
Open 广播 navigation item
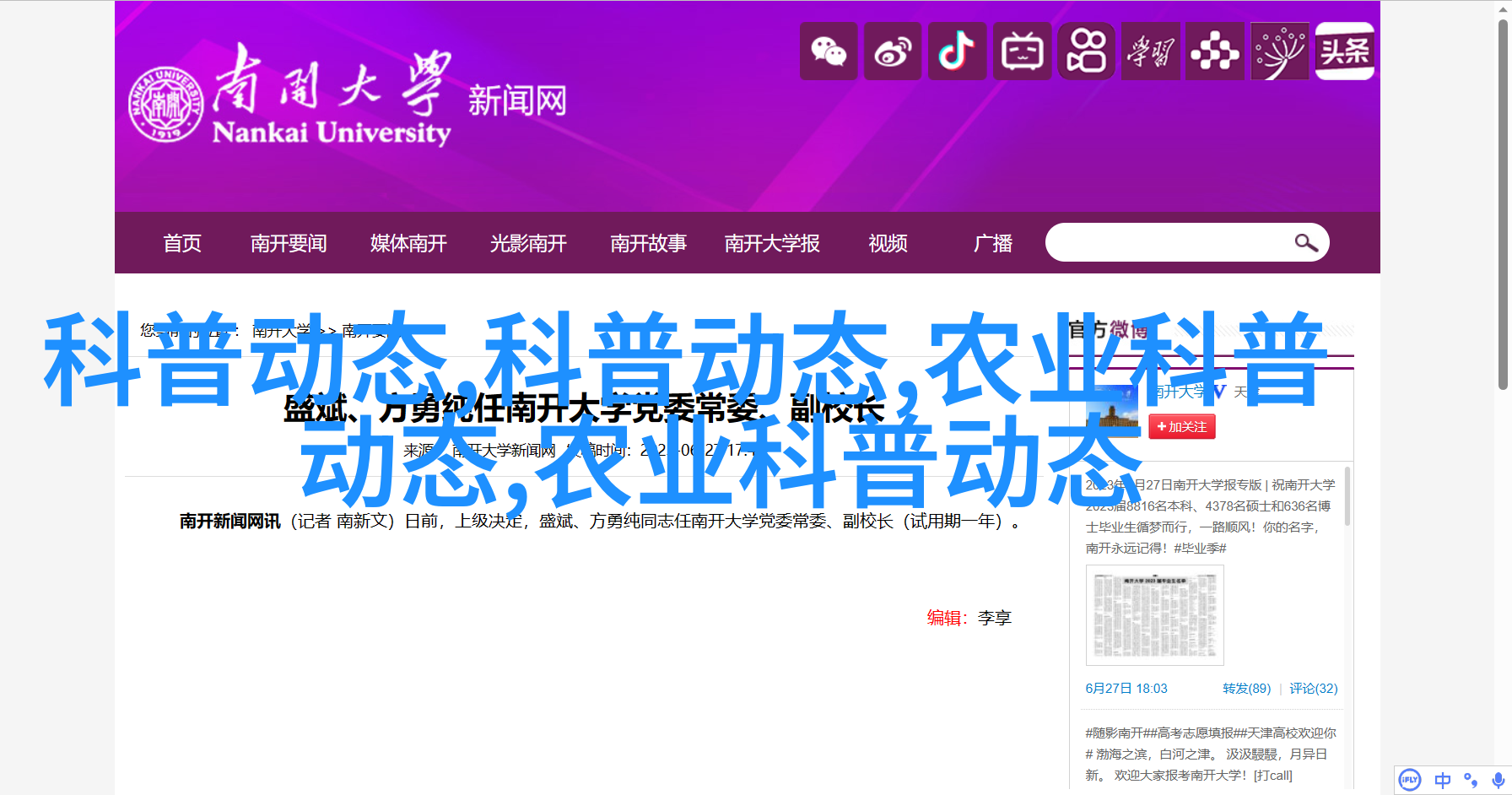point(993,243)
